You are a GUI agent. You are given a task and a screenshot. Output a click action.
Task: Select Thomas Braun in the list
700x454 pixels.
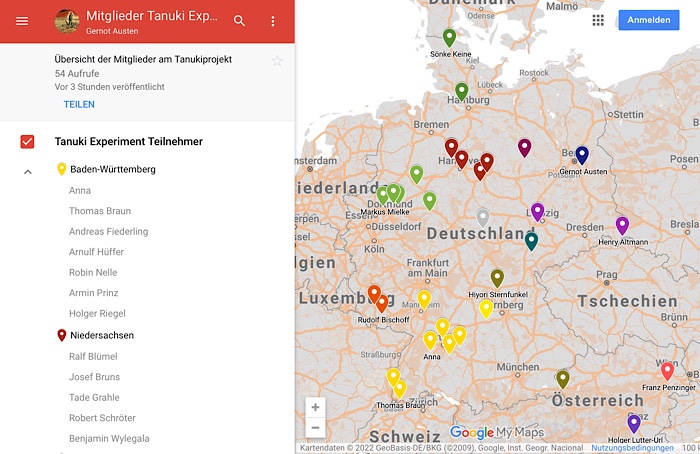[100, 211]
